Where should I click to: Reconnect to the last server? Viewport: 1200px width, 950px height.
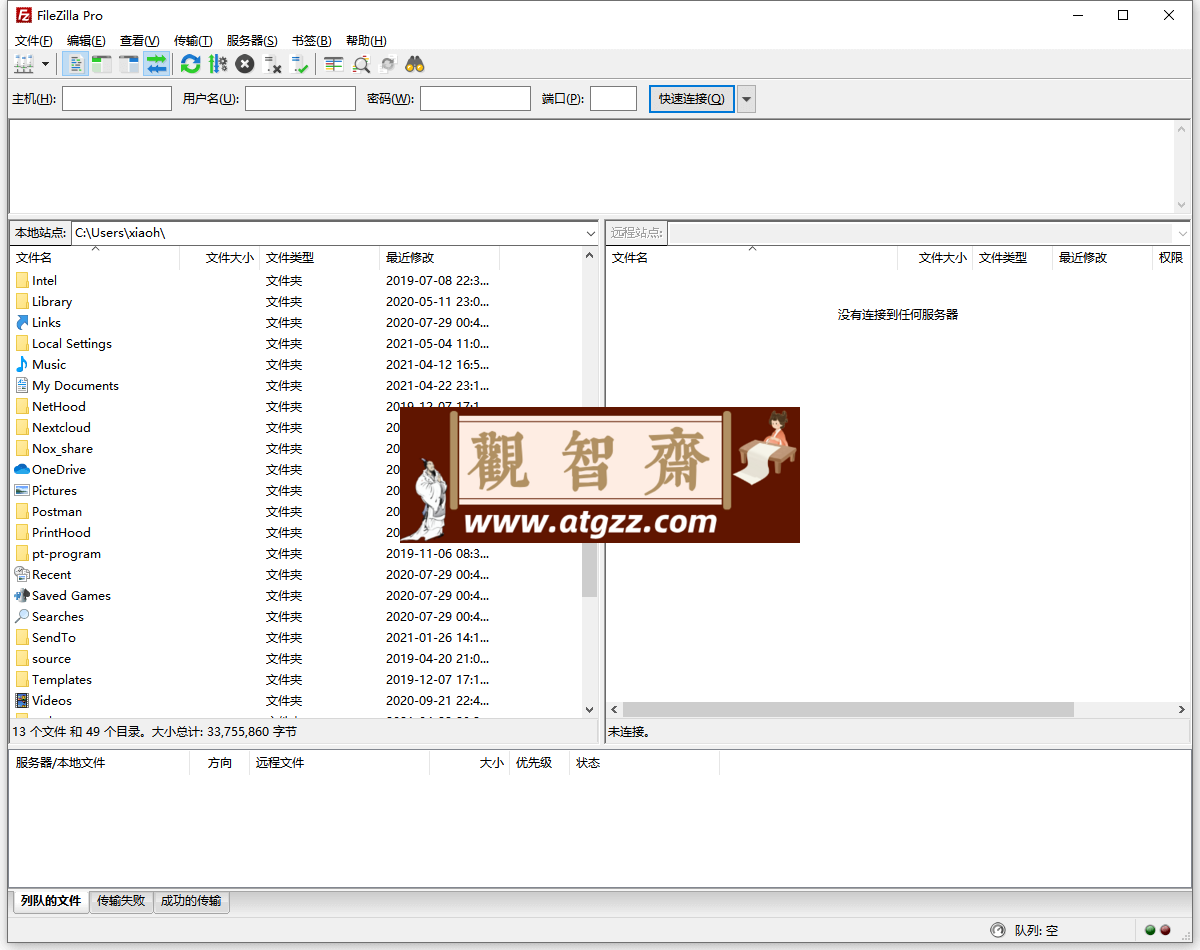pos(299,64)
